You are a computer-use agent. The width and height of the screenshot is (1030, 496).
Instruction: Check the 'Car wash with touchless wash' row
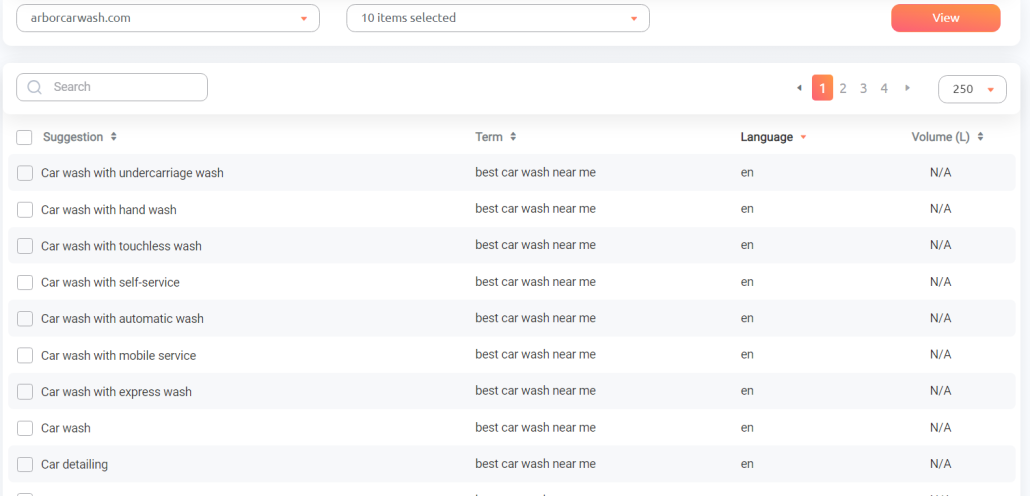[x=25, y=246]
